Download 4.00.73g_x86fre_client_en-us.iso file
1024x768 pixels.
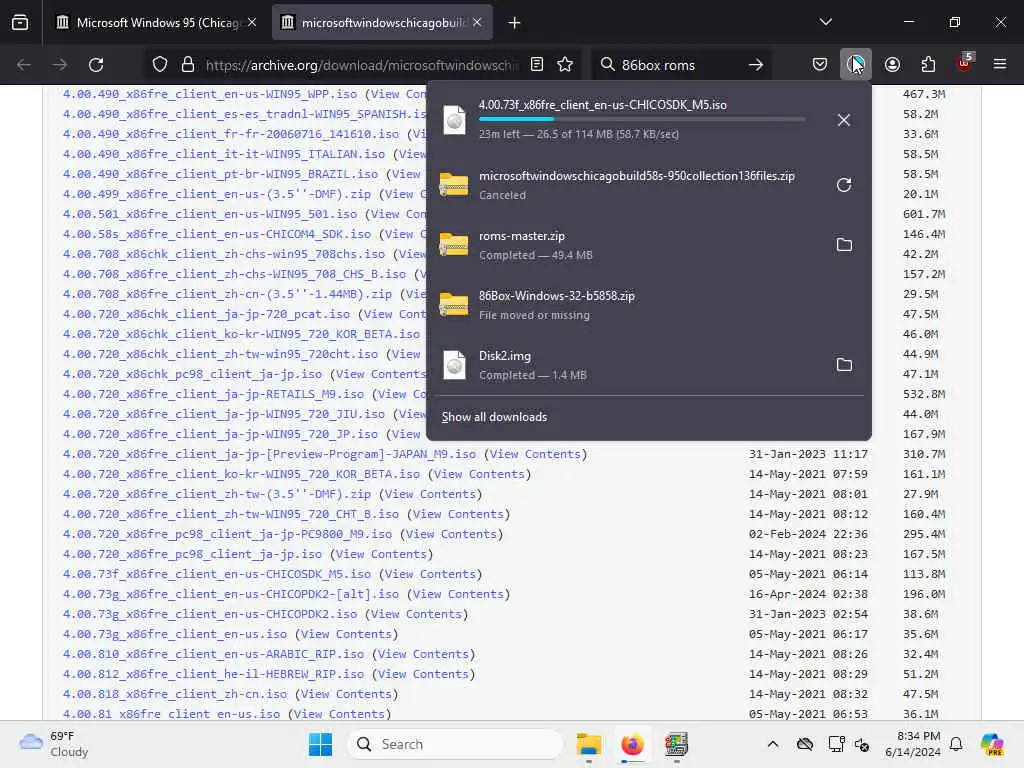point(175,634)
